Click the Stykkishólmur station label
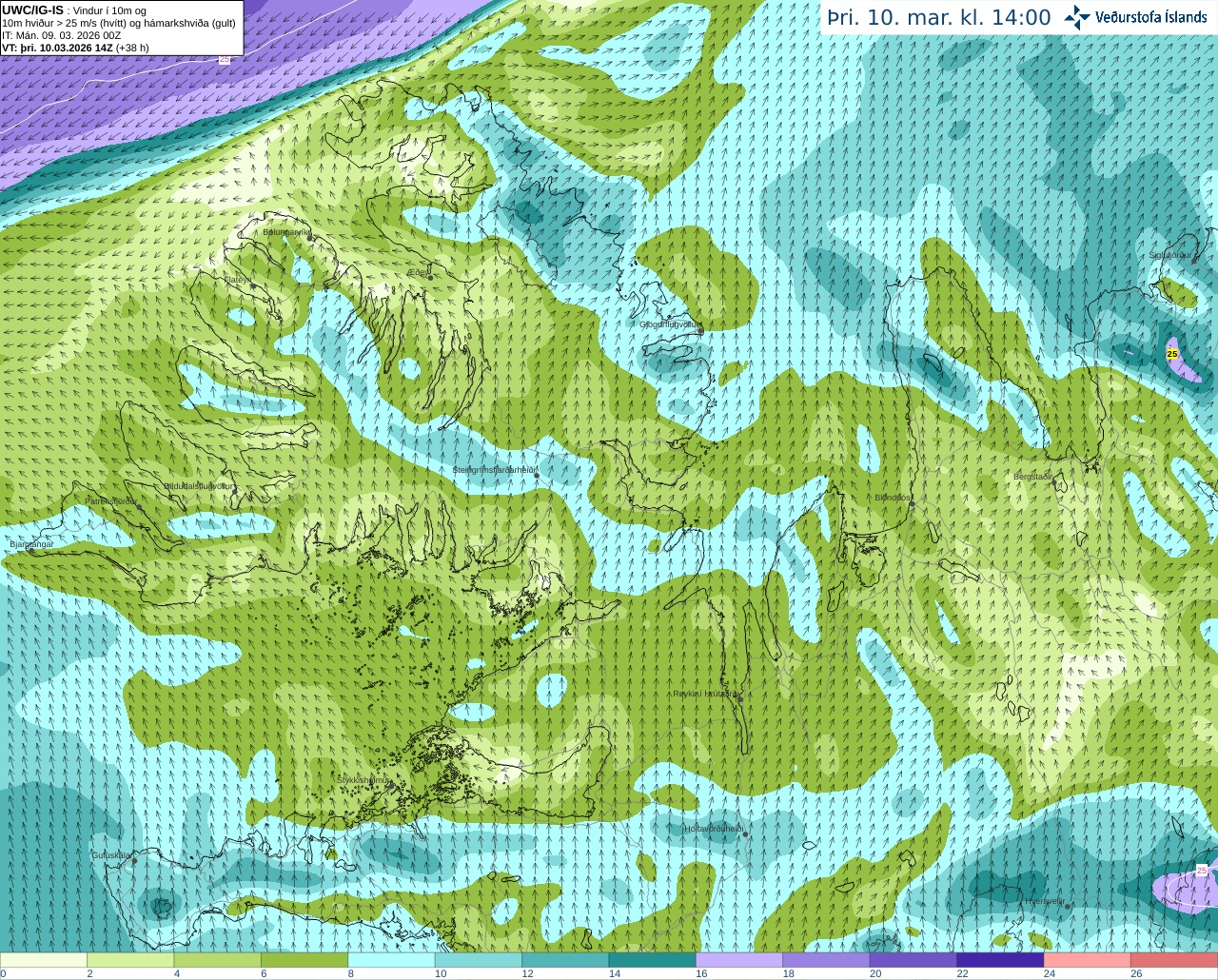The width and height of the screenshot is (1218, 980). (x=363, y=779)
